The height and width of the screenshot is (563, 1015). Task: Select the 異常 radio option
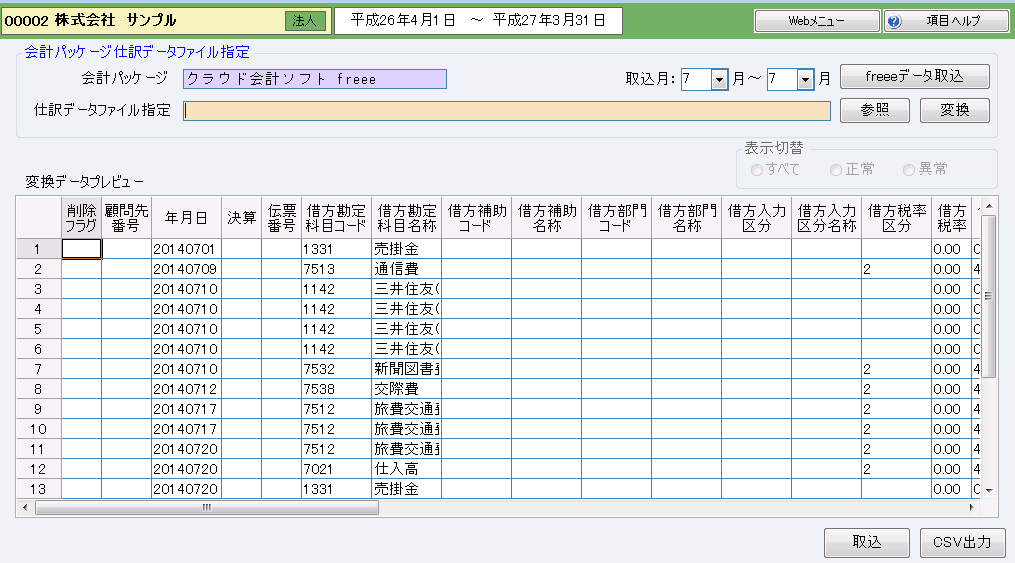click(x=909, y=170)
